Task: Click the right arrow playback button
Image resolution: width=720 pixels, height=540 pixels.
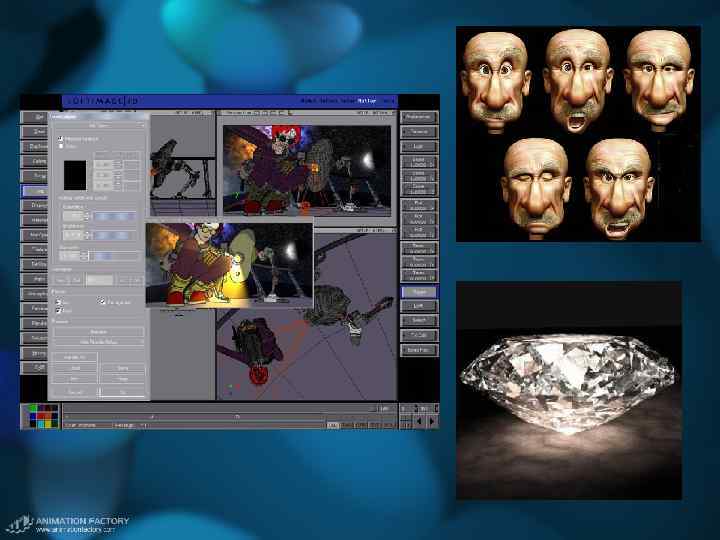Action: pyautogui.click(x=432, y=421)
